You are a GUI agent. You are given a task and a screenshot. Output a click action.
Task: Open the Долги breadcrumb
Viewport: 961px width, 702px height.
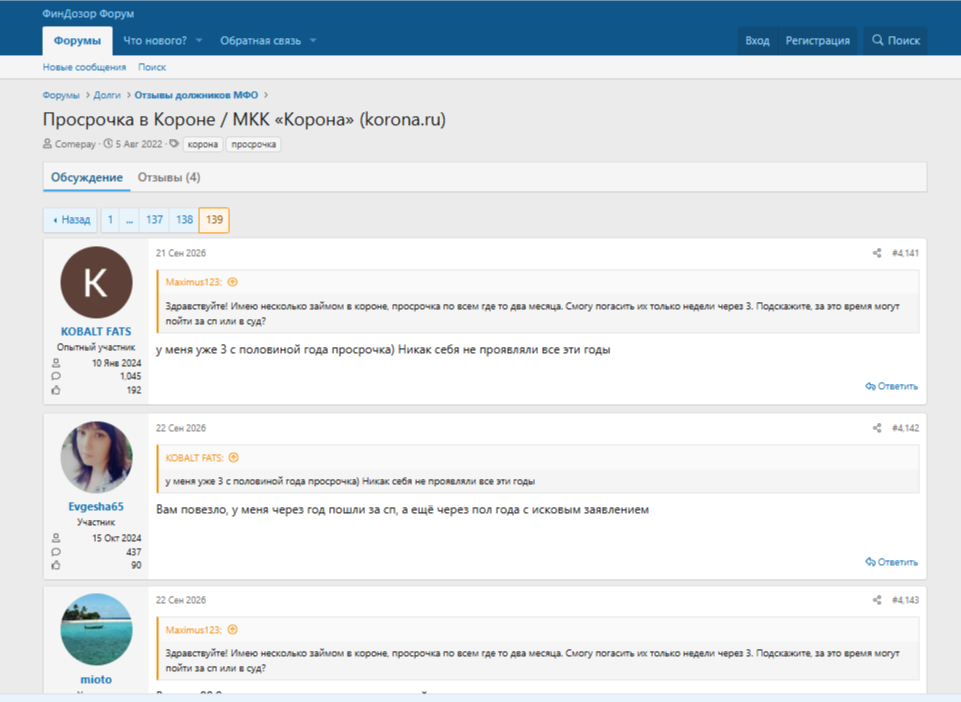click(107, 95)
